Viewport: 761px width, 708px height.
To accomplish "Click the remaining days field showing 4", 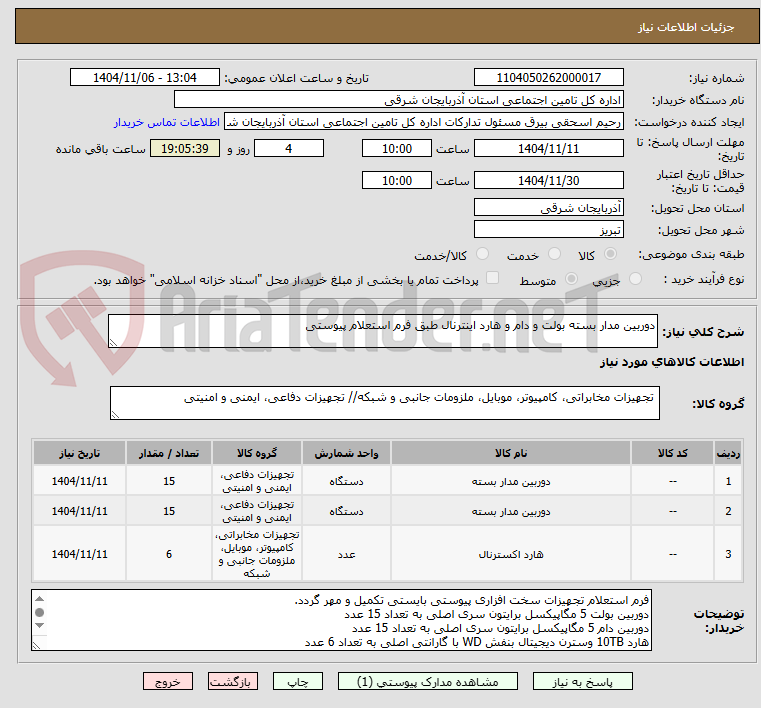I will click(289, 148).
